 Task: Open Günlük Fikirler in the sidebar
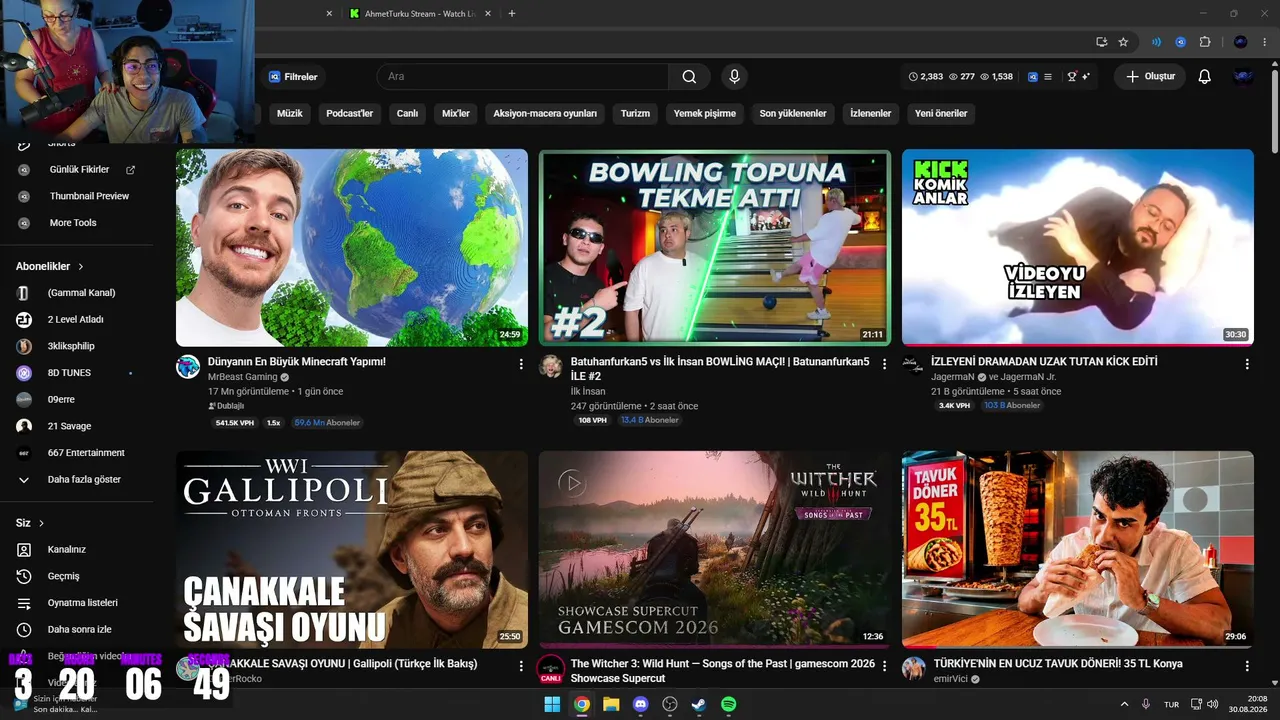[x=77, y=170]
